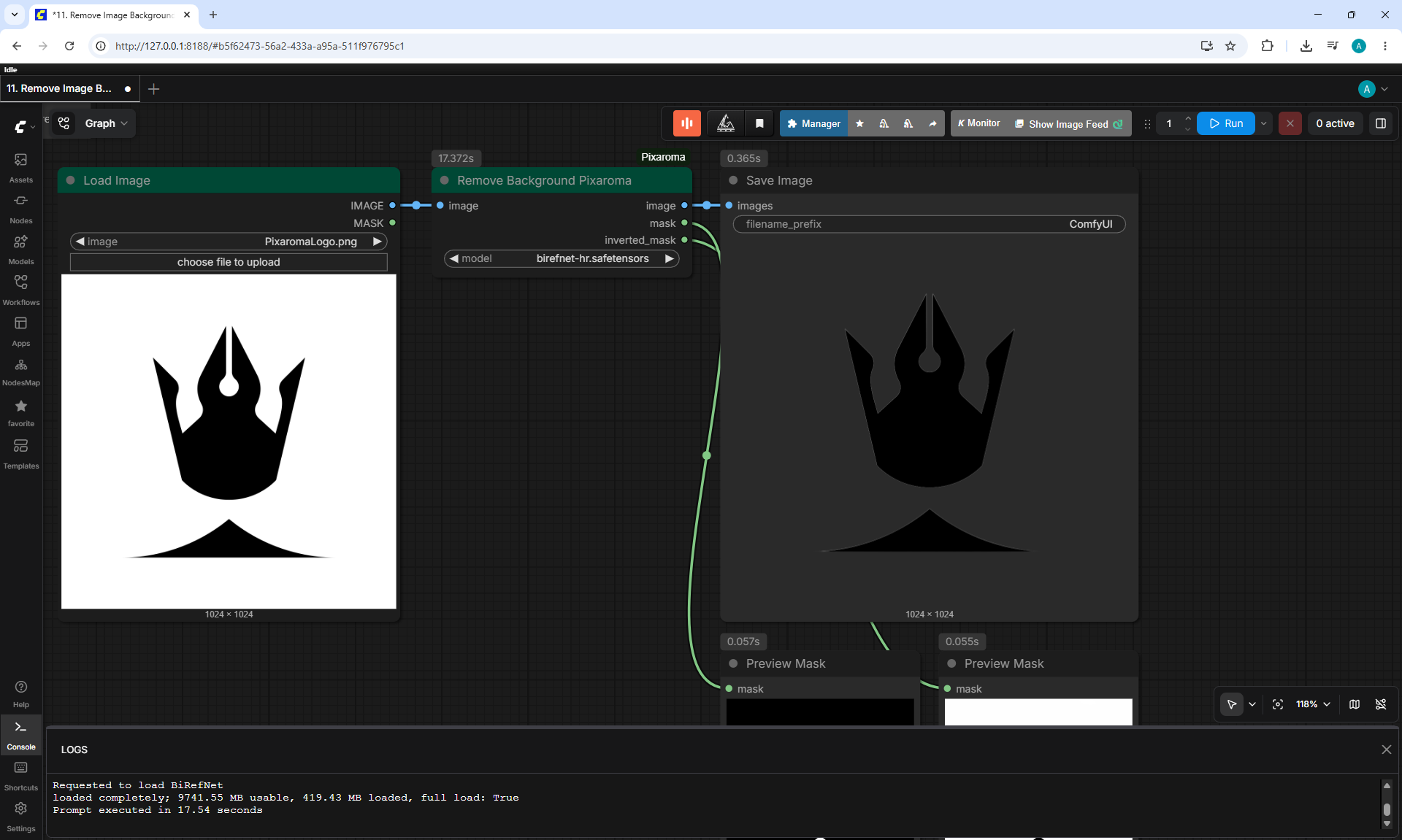Collapse the left Preview Mask node
Image resolution: width=1402 pixels, height=840 pixels.
[733, 663]
